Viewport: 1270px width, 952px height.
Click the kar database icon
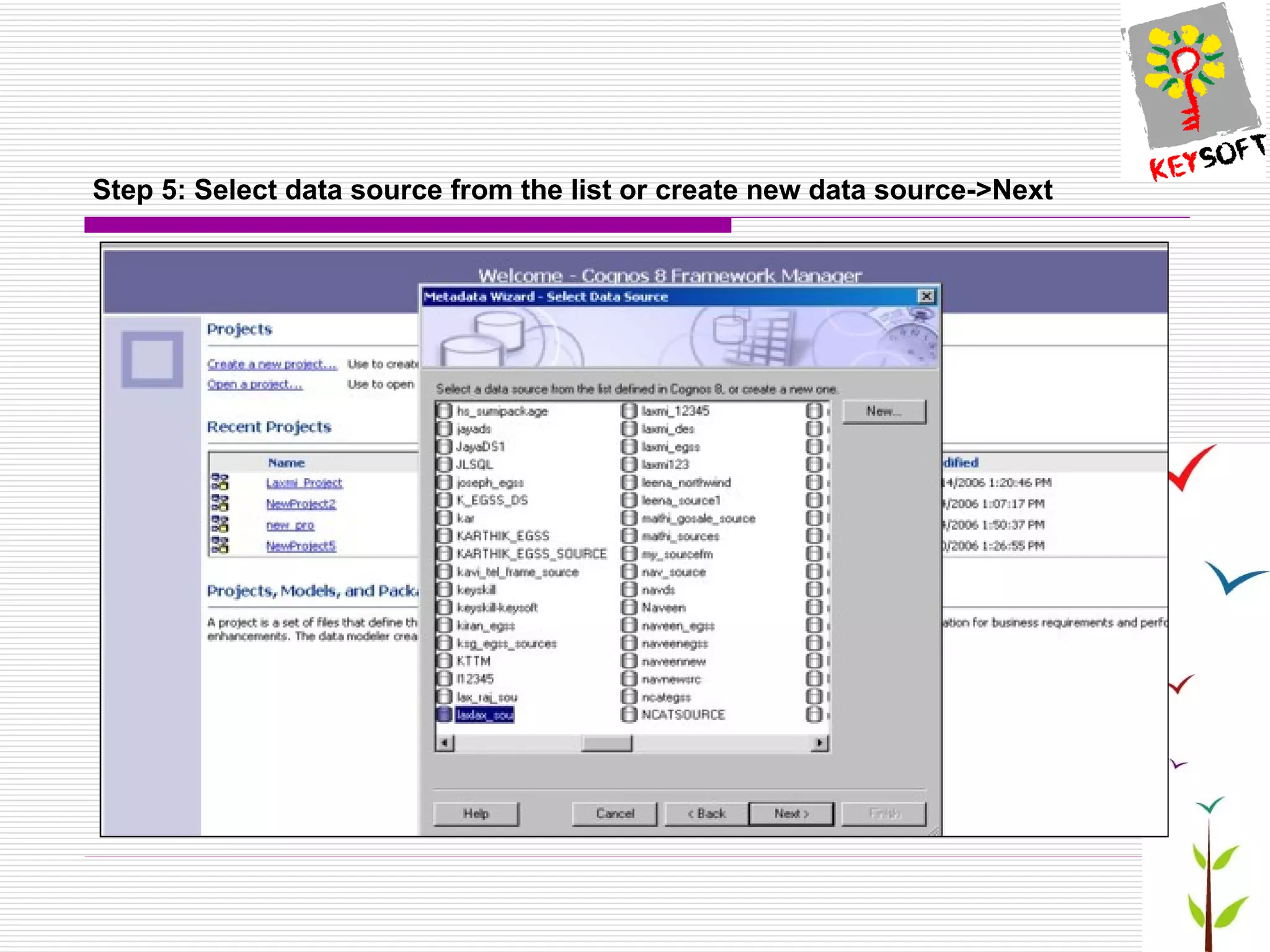coord(444,518)
